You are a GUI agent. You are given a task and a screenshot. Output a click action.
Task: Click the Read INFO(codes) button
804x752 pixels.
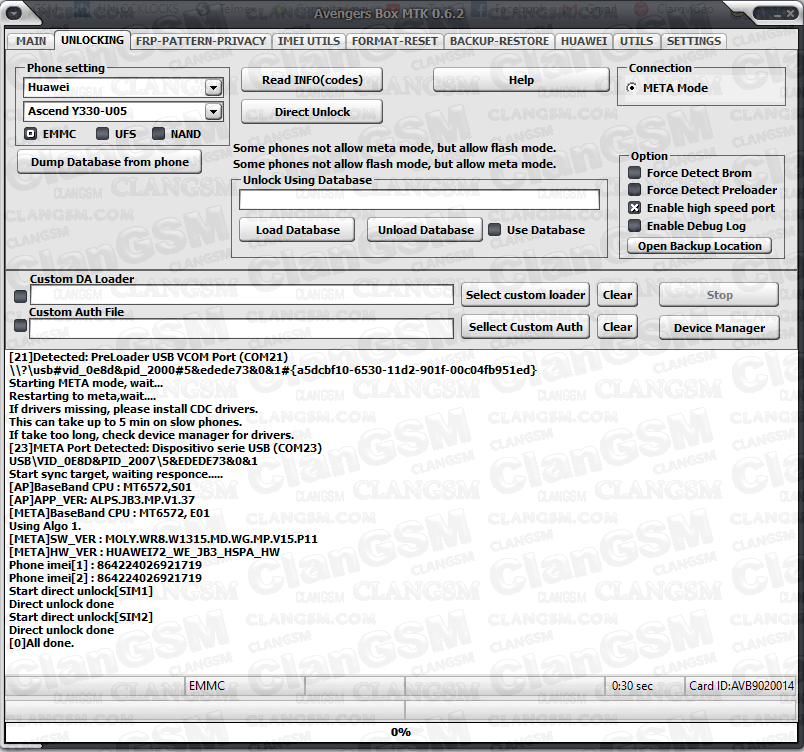tap(312, 80)
